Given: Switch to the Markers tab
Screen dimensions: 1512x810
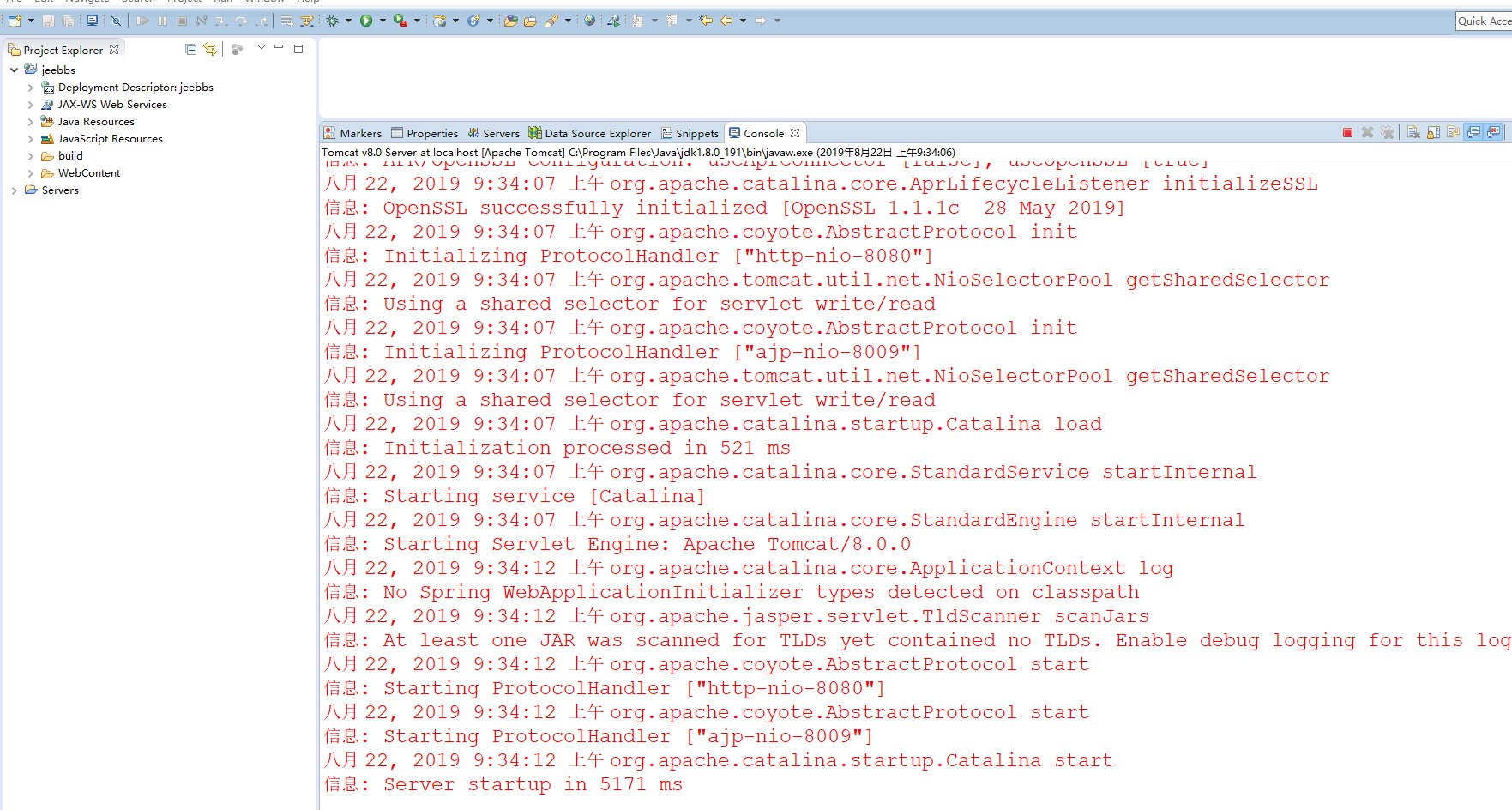Looking at the screenshot, I should 352,133.
